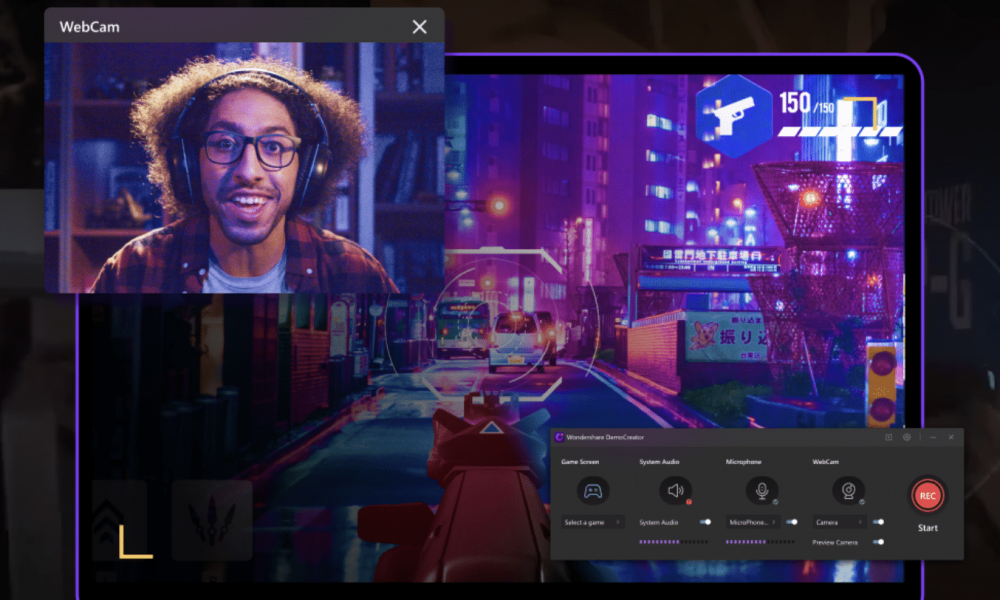The height and width of the screenshot is (600, 1000).
Task: Click the triple-blade ability icon
Action: pyautogui.click(x=212, y=520)
